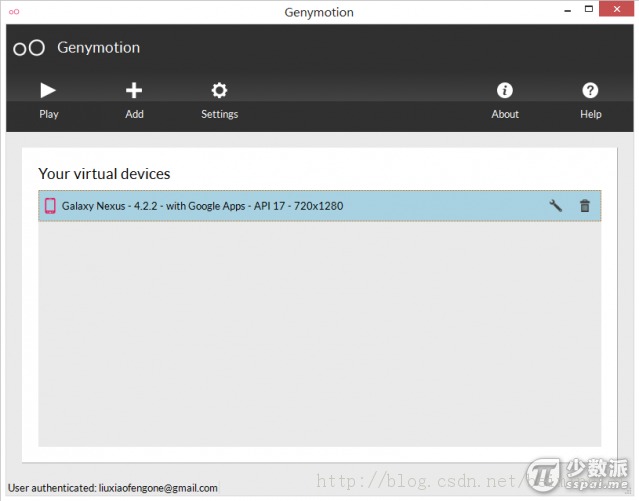Click the Genymotion double-circle logo in the header
This screenshot has height=501, width=639.
click(x=29, y=48)
